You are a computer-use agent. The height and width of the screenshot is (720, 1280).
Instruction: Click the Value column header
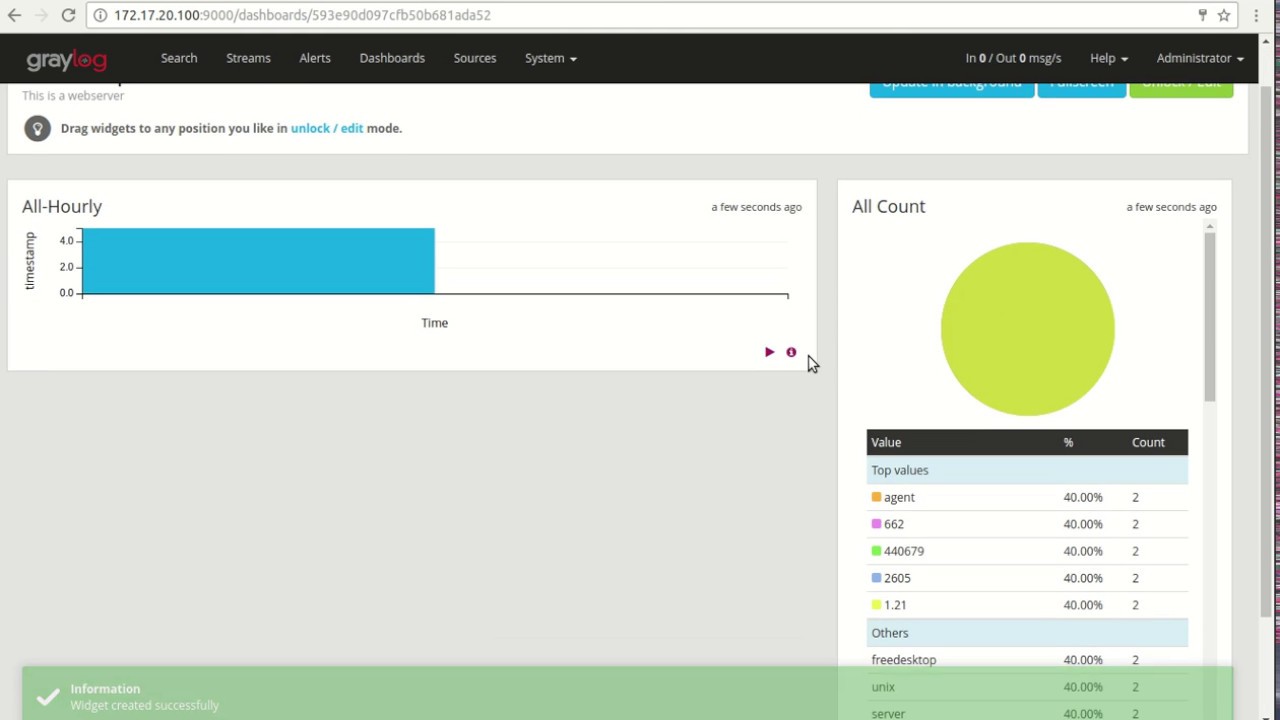(886, 442)
